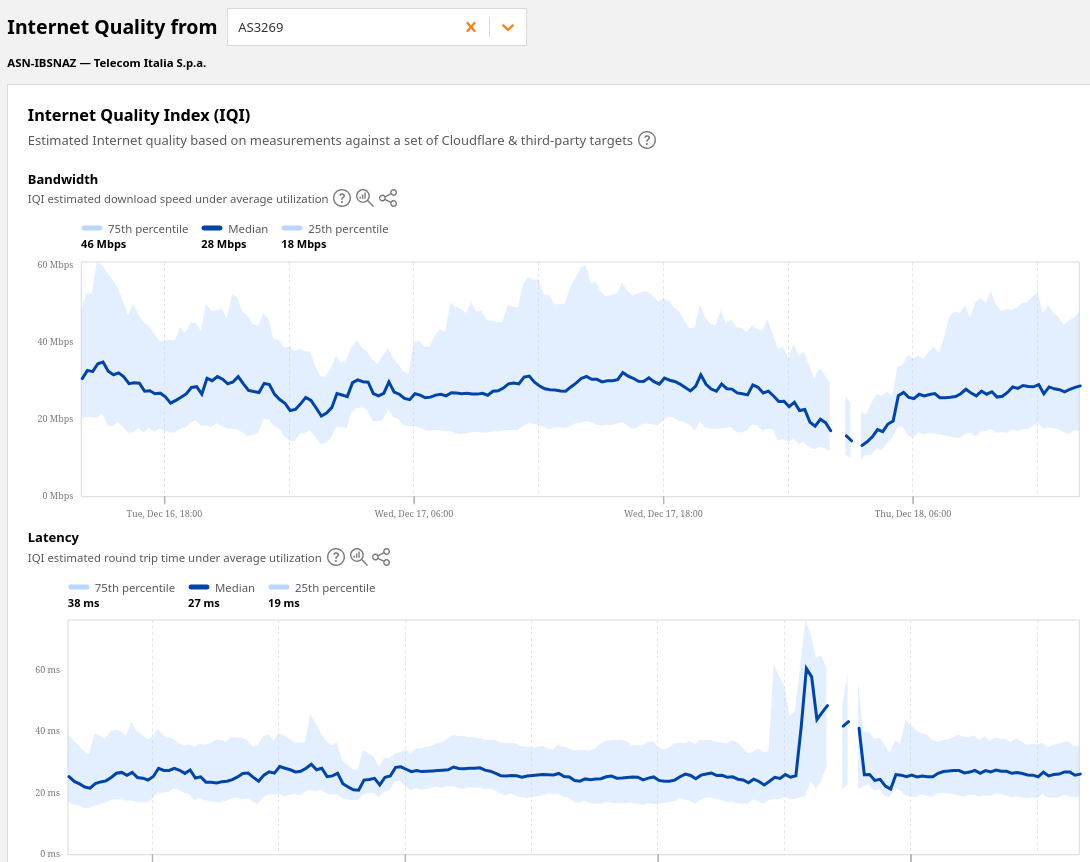This screenshot has width=1090, height=862.
Task: Share the Latency chart
Action: point(381,557)
